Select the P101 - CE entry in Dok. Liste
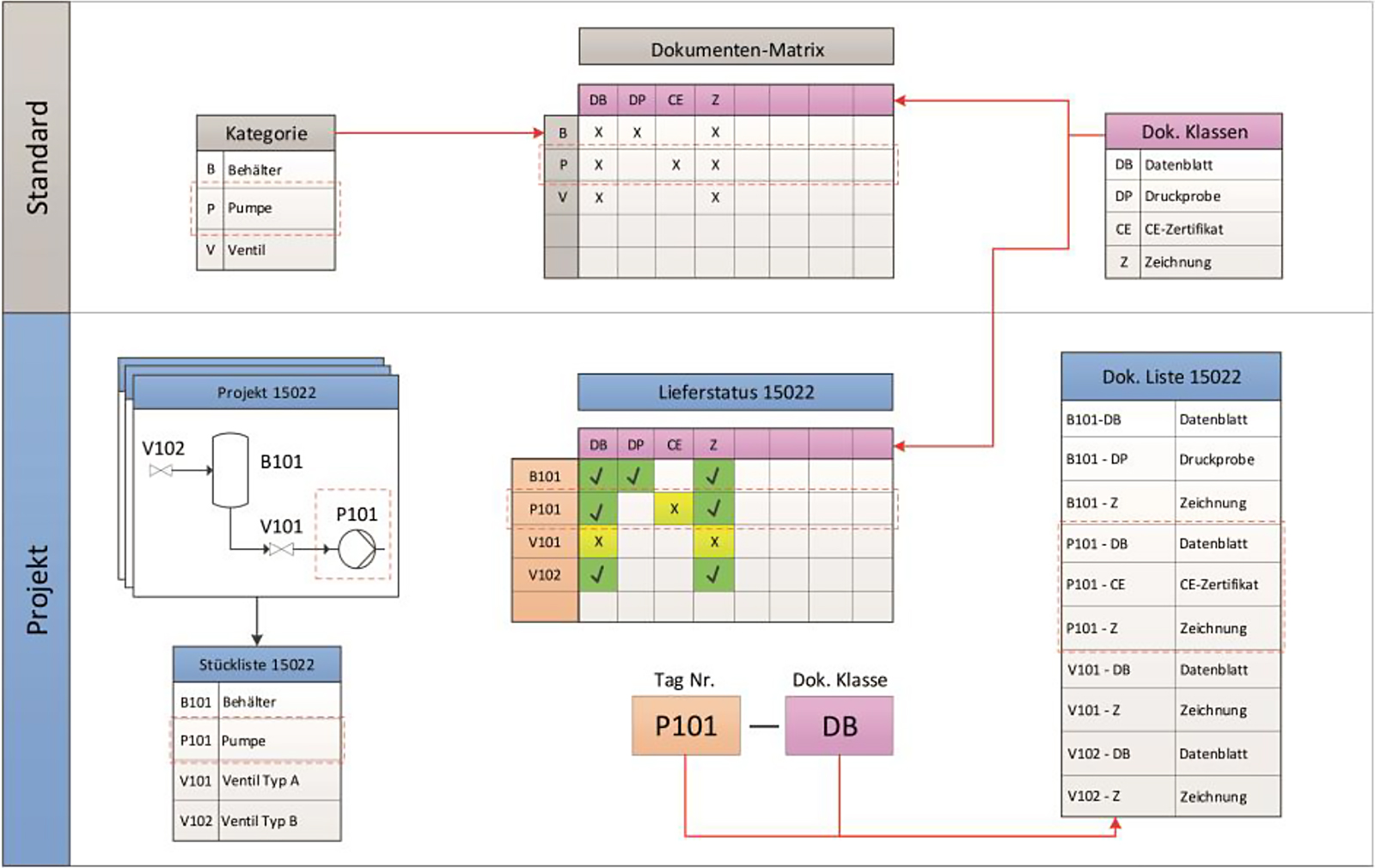Viewport: 1375px width, 868px height. [x=1171, y=585]
